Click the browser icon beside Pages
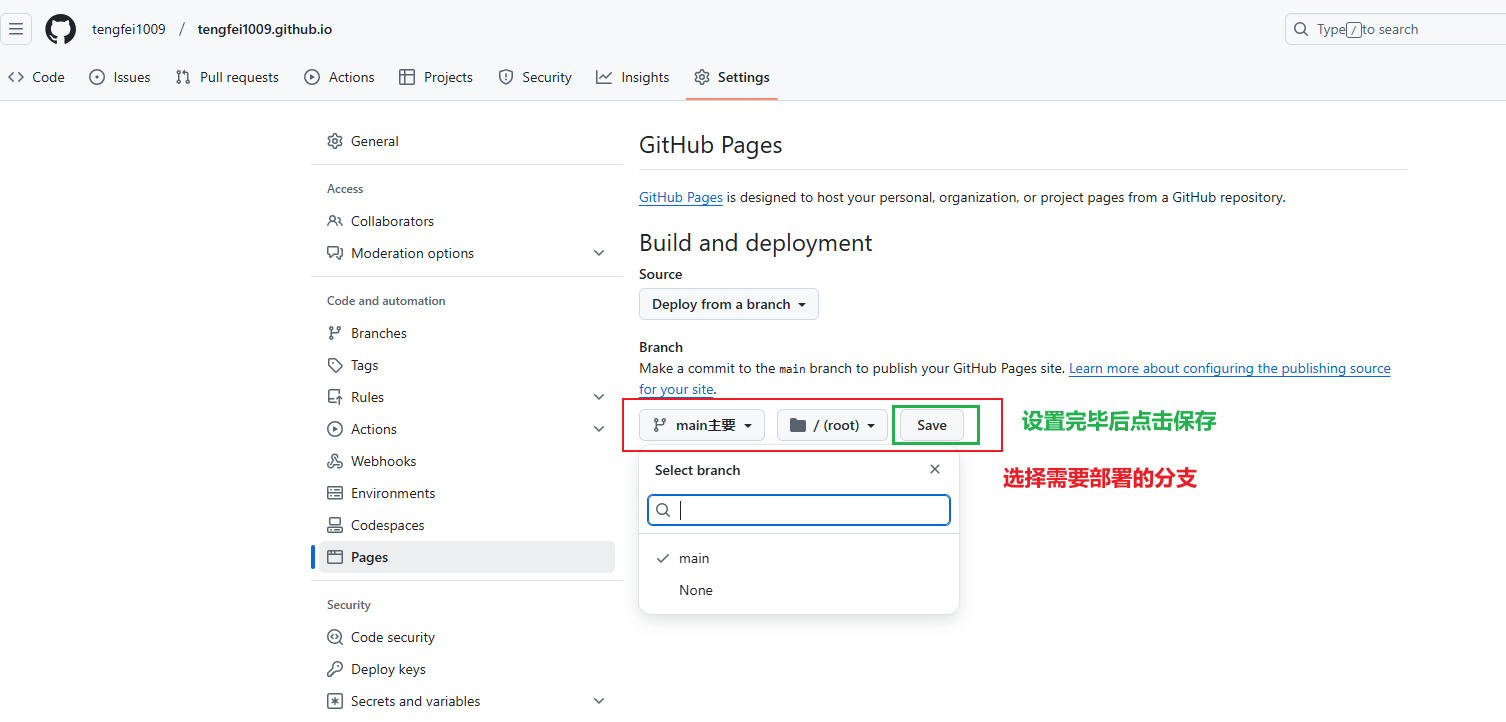This screenshot has width=1506, height=722. 335,557
